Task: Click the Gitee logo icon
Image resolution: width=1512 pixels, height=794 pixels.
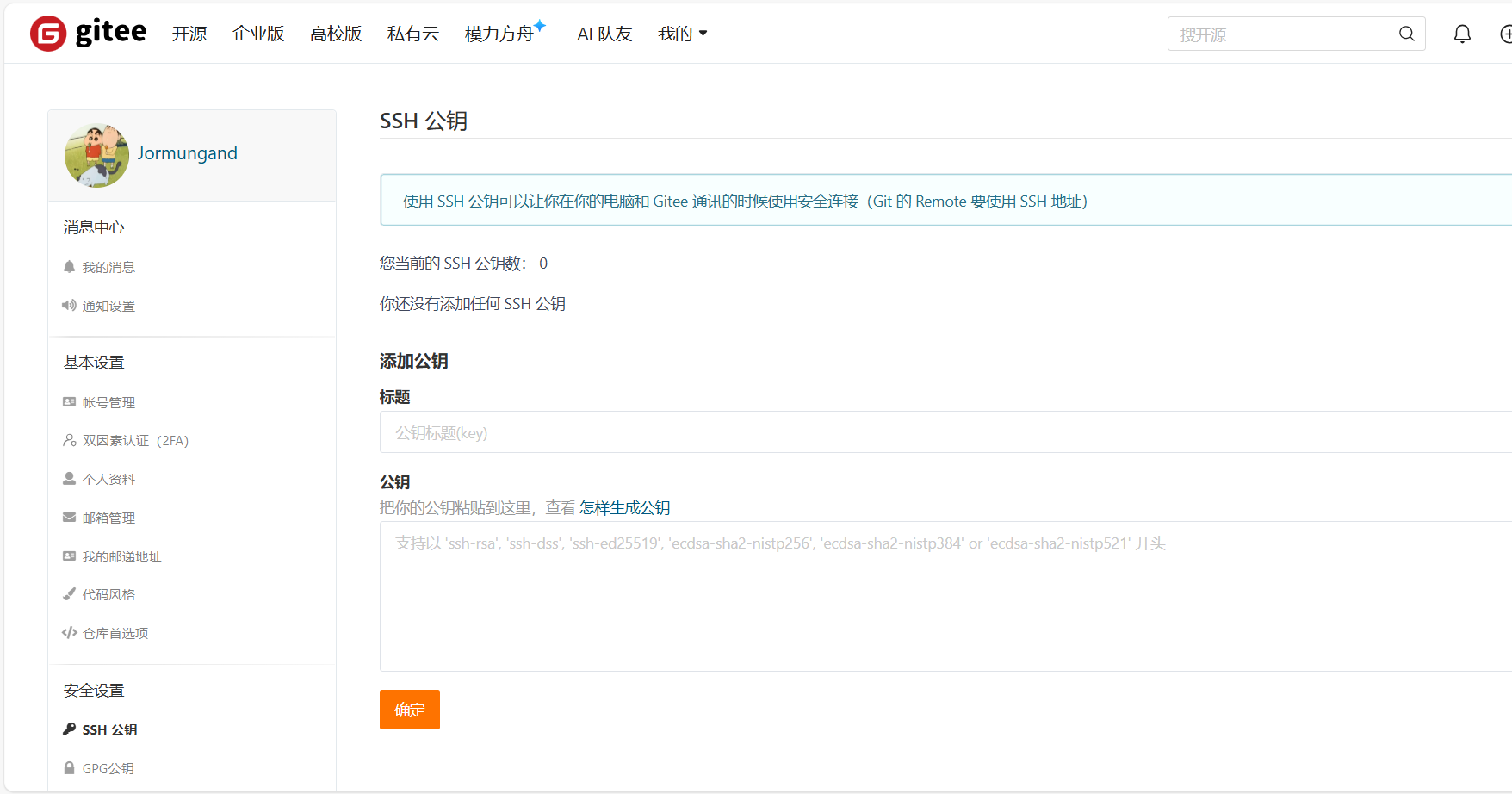Action: click(48, 34)
